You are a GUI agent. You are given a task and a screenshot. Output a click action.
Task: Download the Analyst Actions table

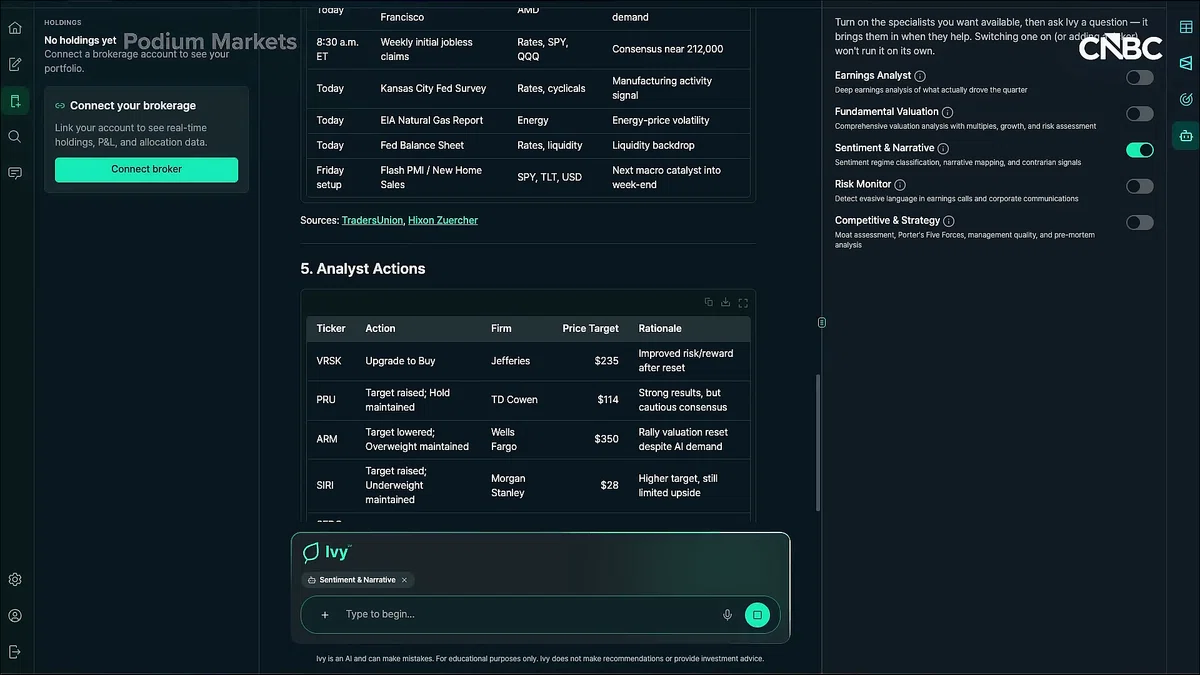coord(725,302)
